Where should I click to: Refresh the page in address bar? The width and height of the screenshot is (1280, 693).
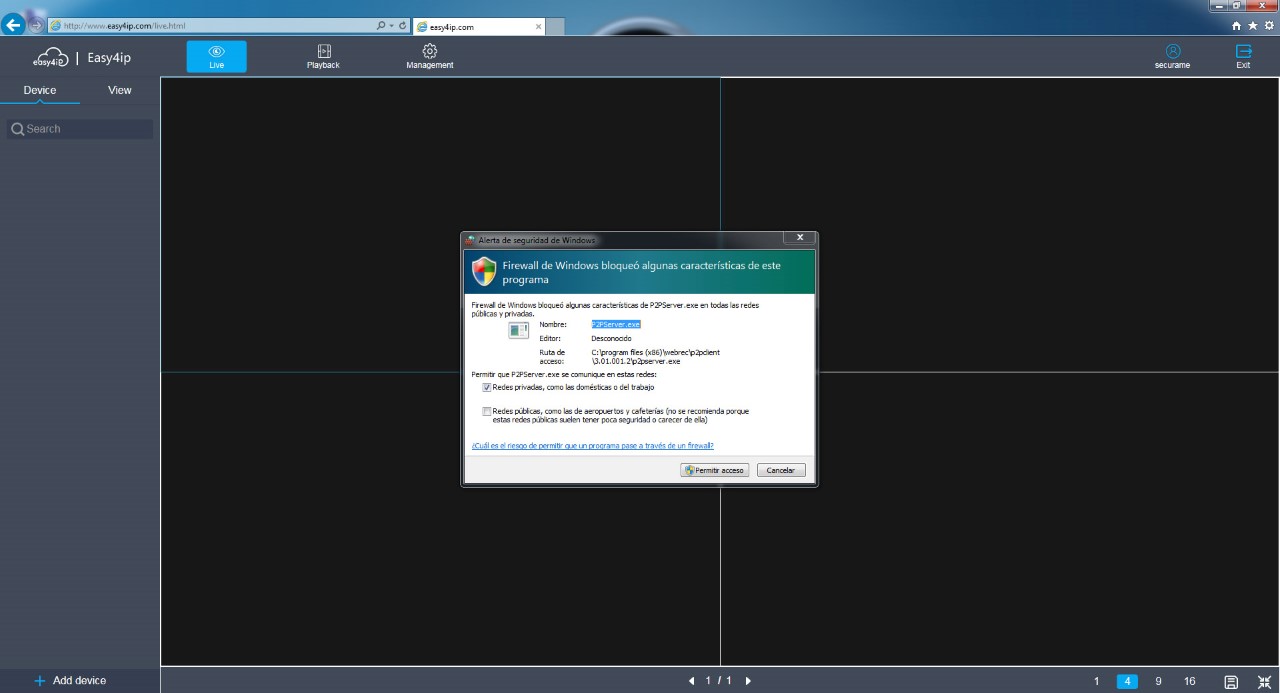point(403,25)
